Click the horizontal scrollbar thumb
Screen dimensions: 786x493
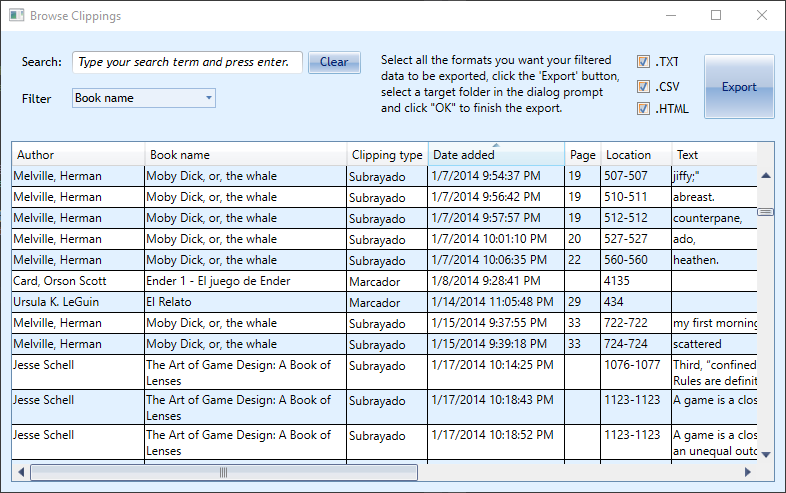tap(224, 472)
